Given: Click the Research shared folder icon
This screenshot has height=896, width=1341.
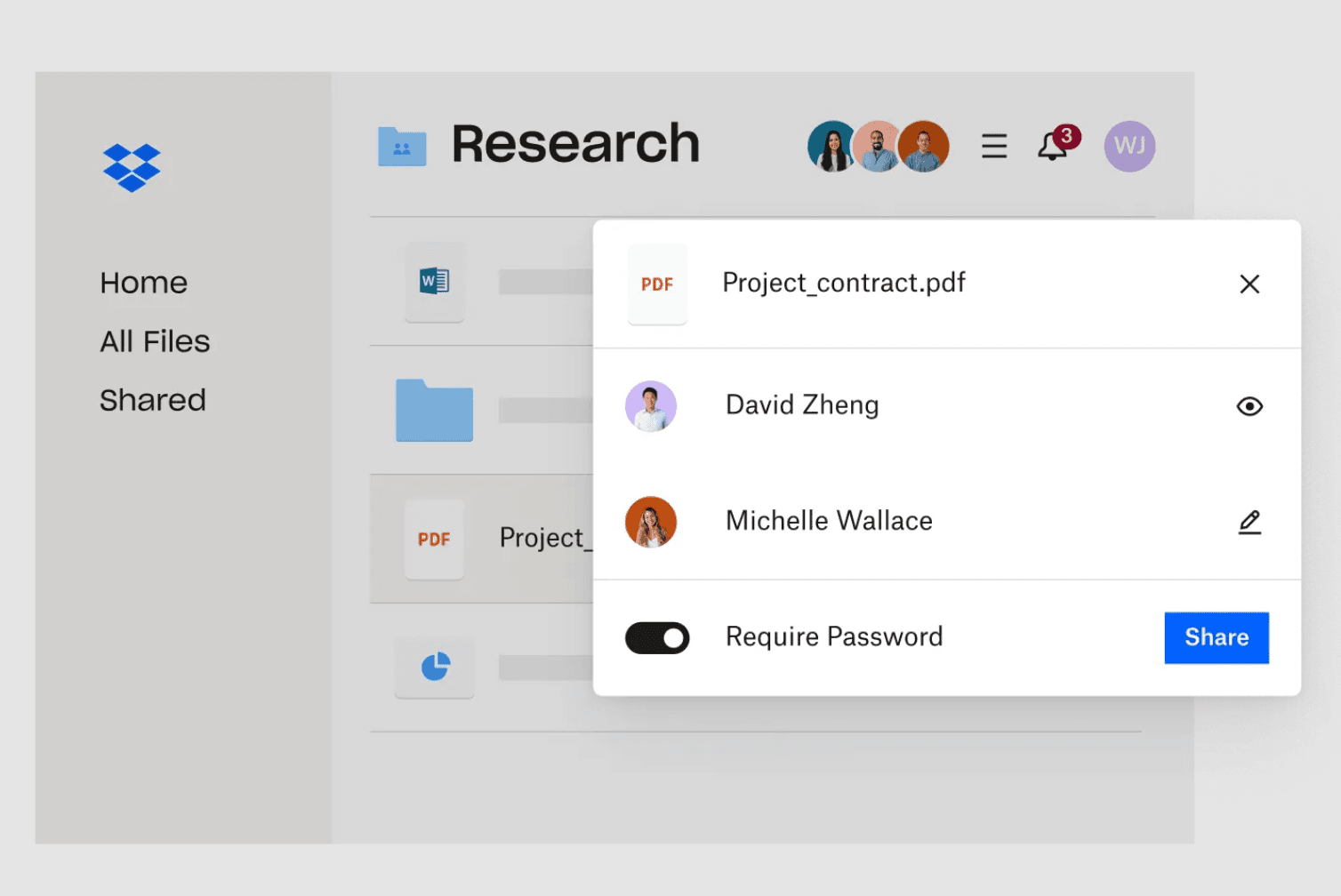Looking at the screenshot, I should coord(402,147).
